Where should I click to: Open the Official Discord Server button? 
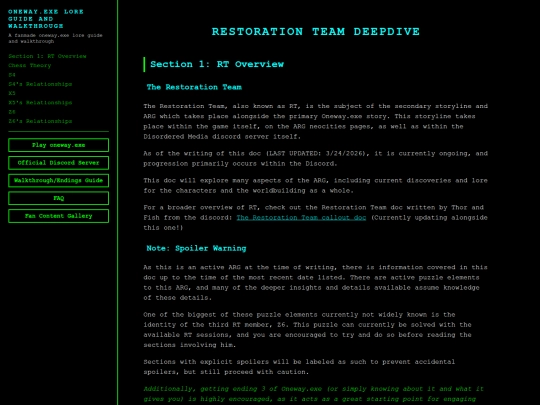click(59, 163)
